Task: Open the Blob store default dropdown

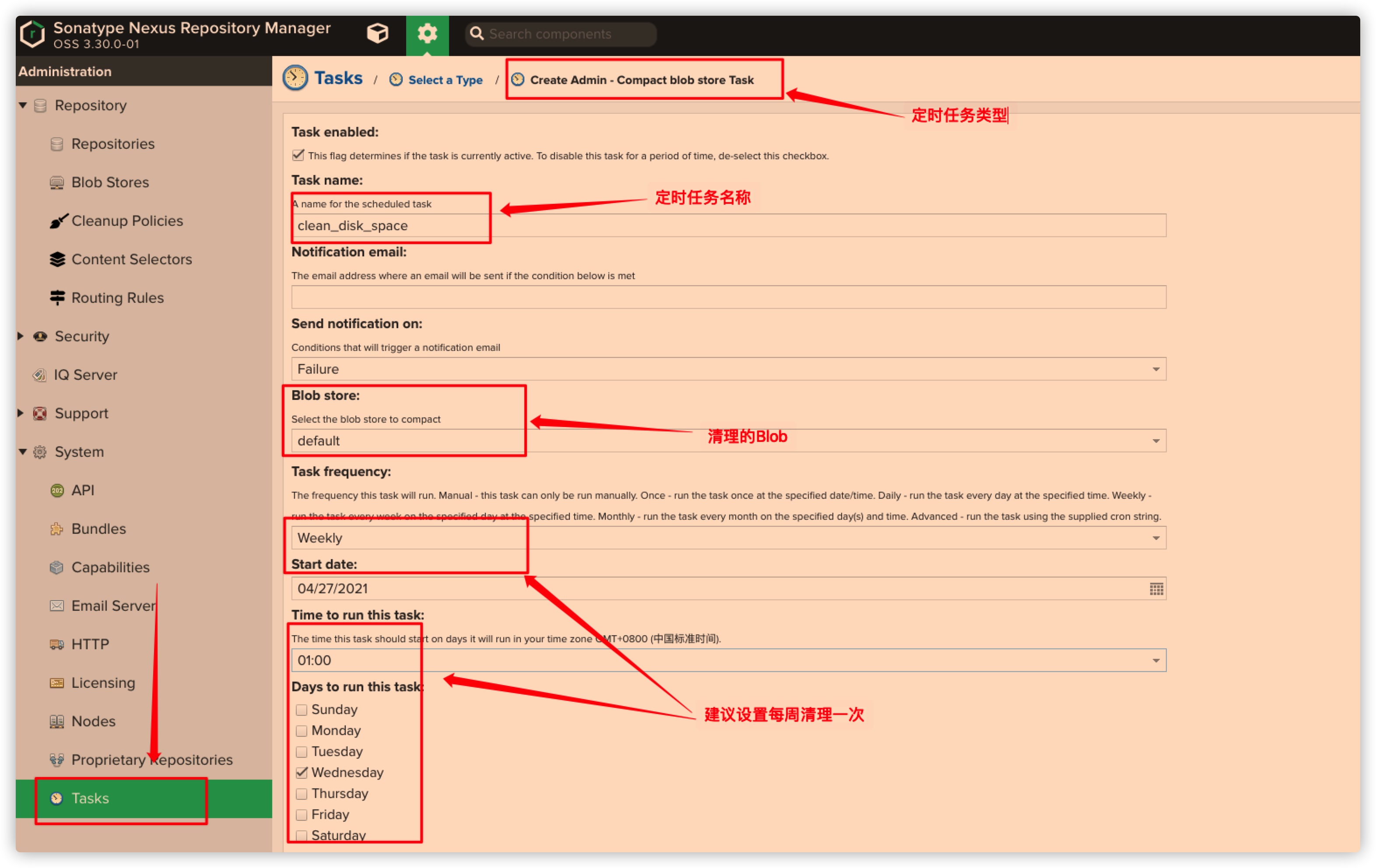Action: [1155, 441]
